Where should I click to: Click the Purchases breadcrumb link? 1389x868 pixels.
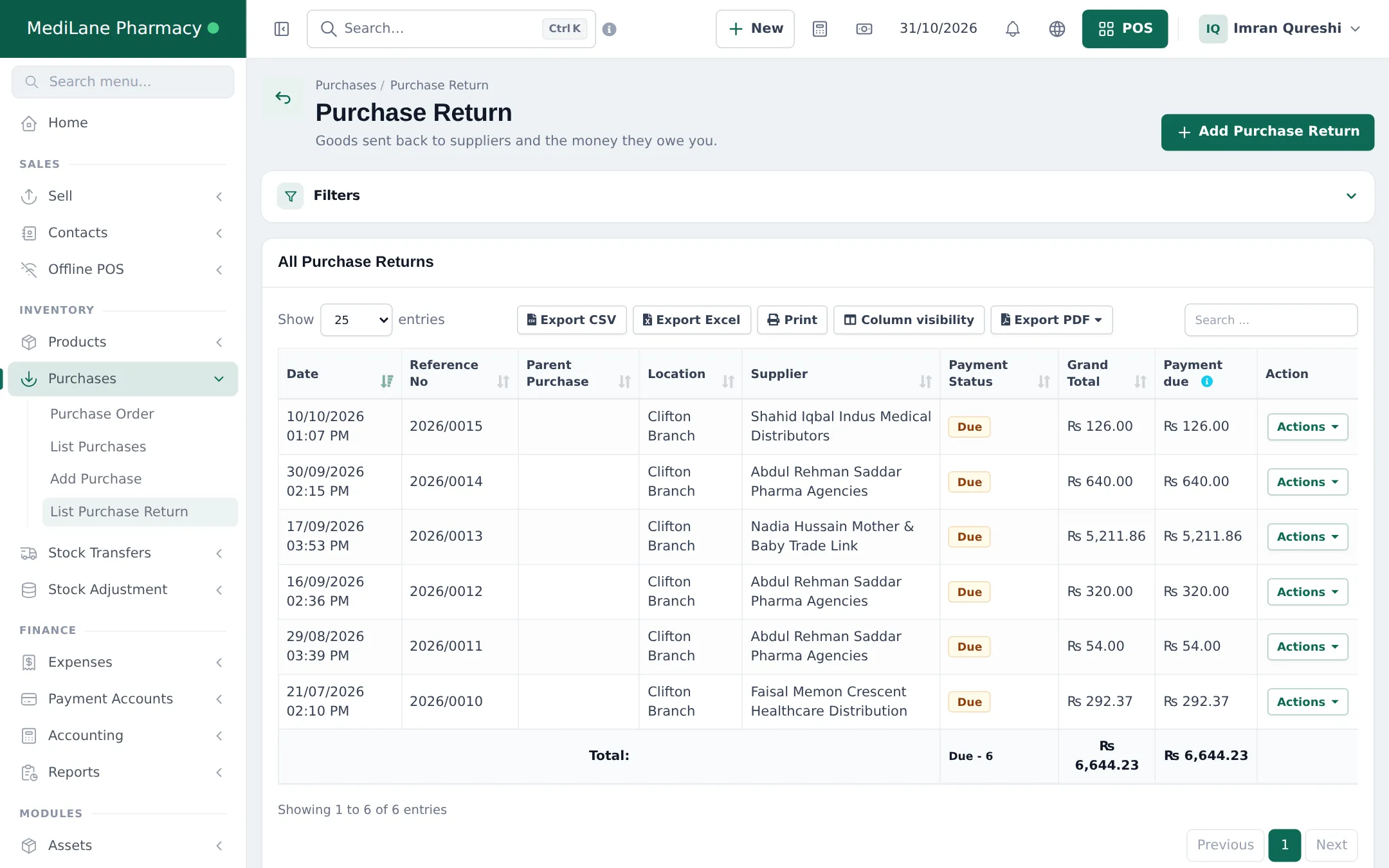click(345, 85)
